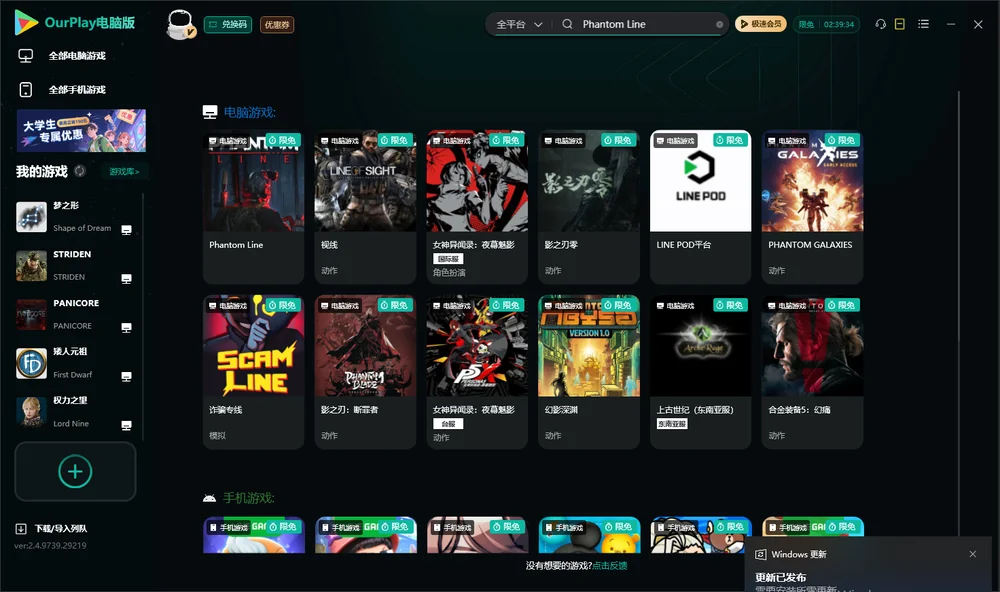Open the 视线 Line of Sight game card
The image size is (1000, 592).
(x=365, y=207)
